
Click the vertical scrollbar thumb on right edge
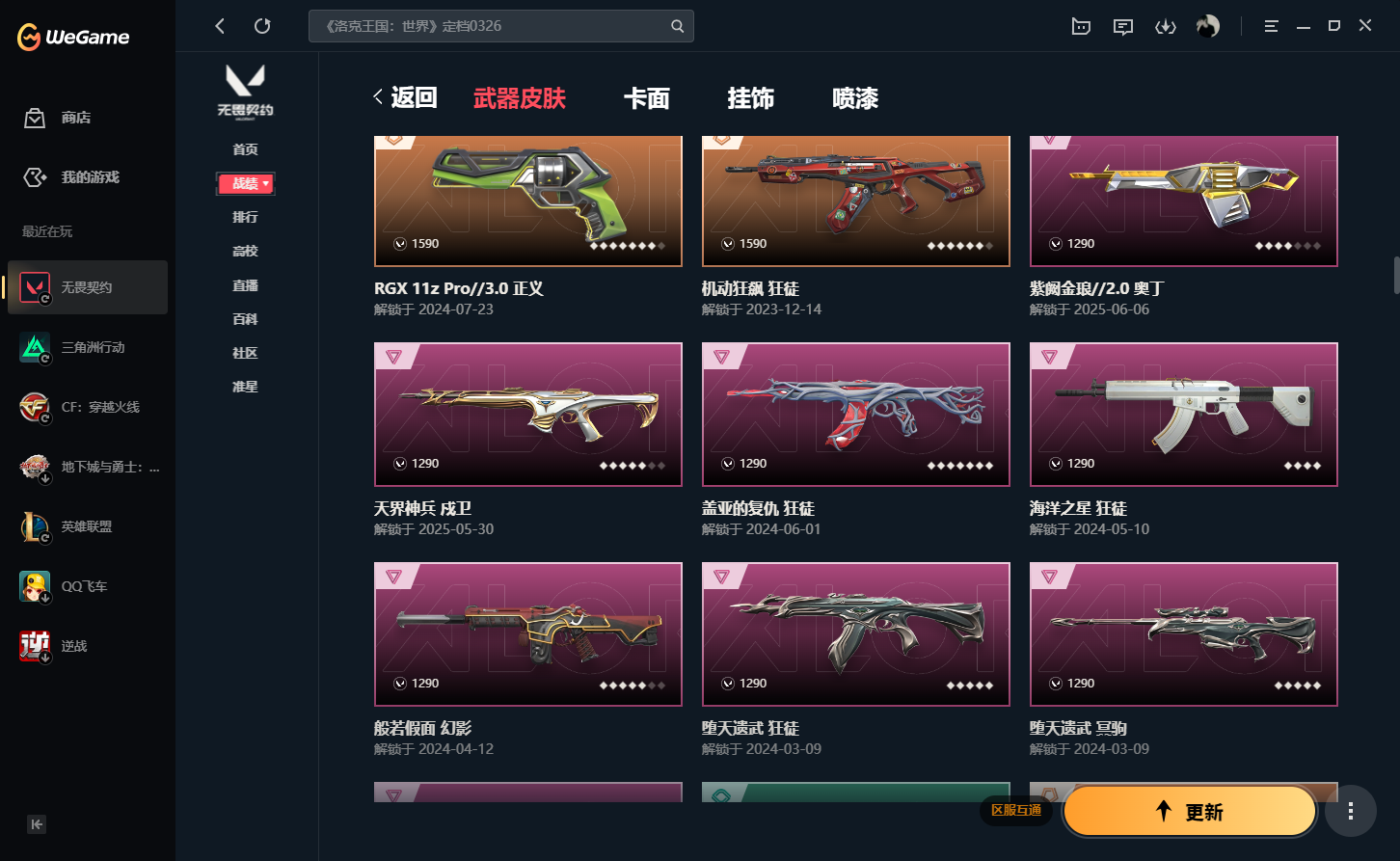click(x=1395, y=275)
